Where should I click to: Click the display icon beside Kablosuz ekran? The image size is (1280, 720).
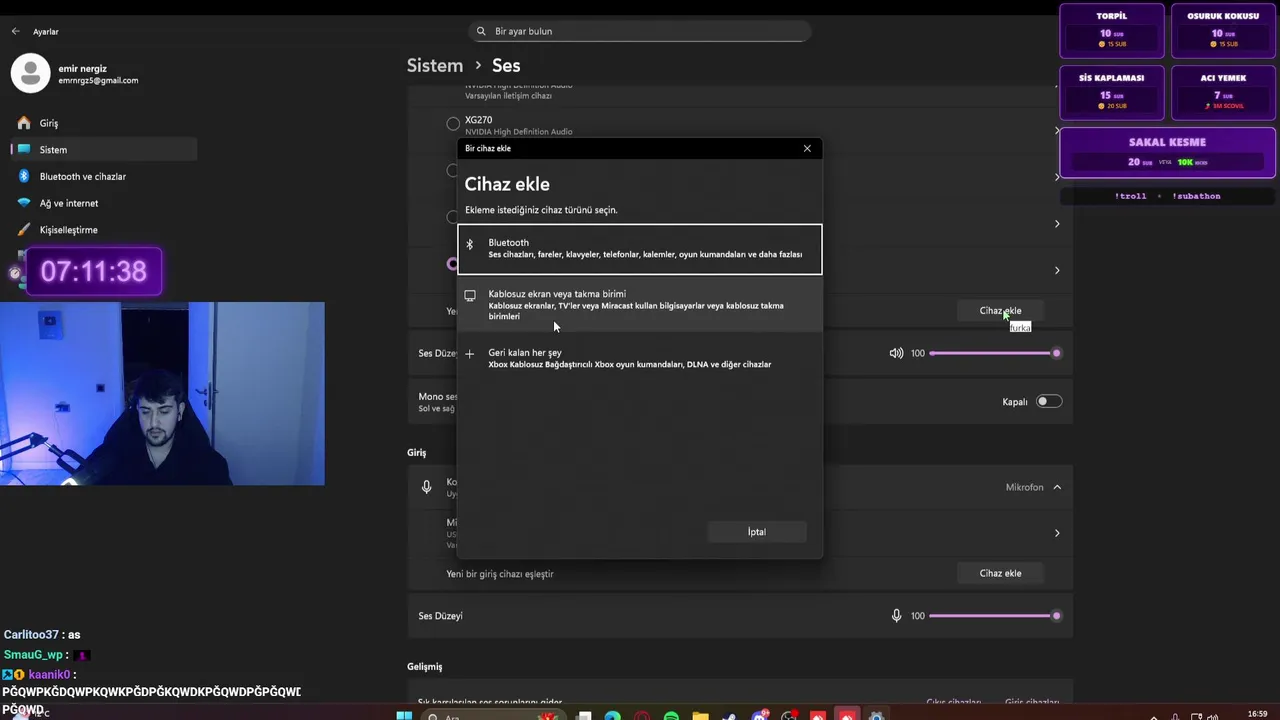470,296
